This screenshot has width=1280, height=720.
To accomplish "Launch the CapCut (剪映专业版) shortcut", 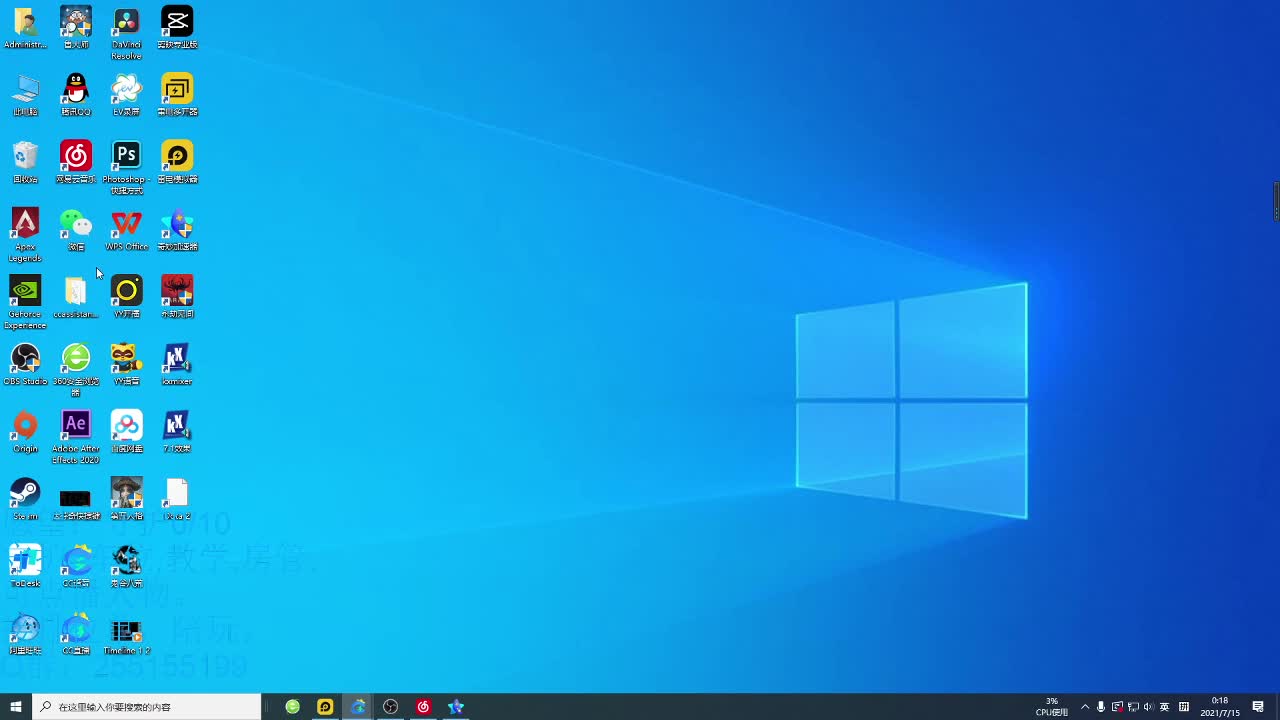I will point(177,27).
